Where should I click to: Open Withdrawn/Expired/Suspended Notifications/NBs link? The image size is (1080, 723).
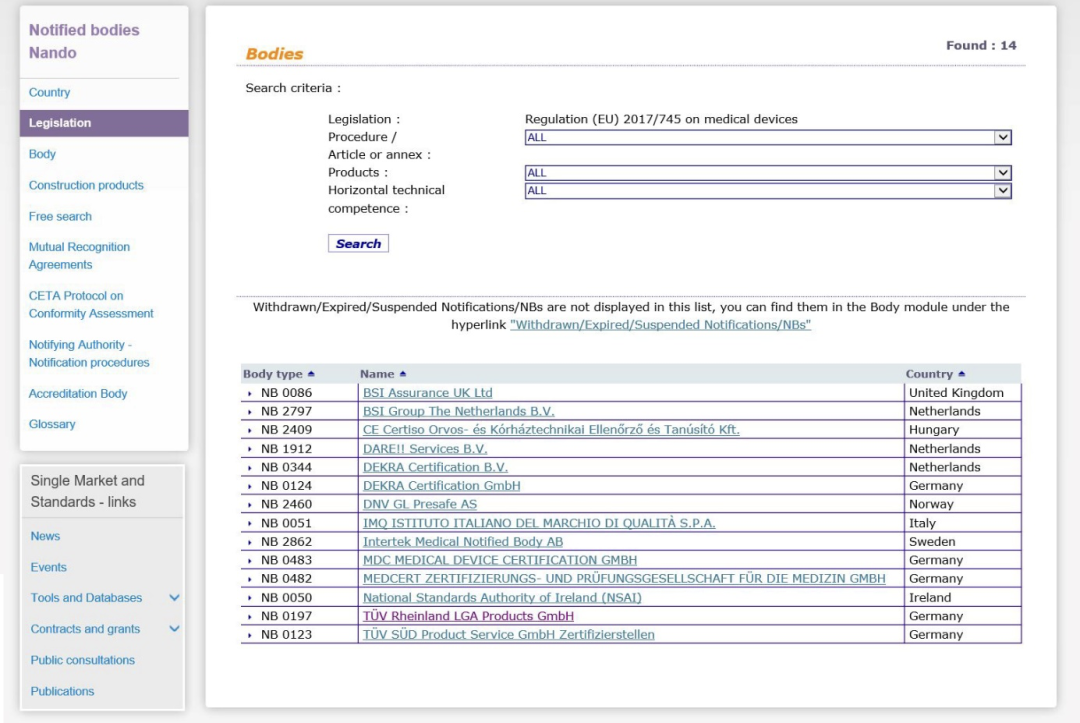(x=661, y=325)
